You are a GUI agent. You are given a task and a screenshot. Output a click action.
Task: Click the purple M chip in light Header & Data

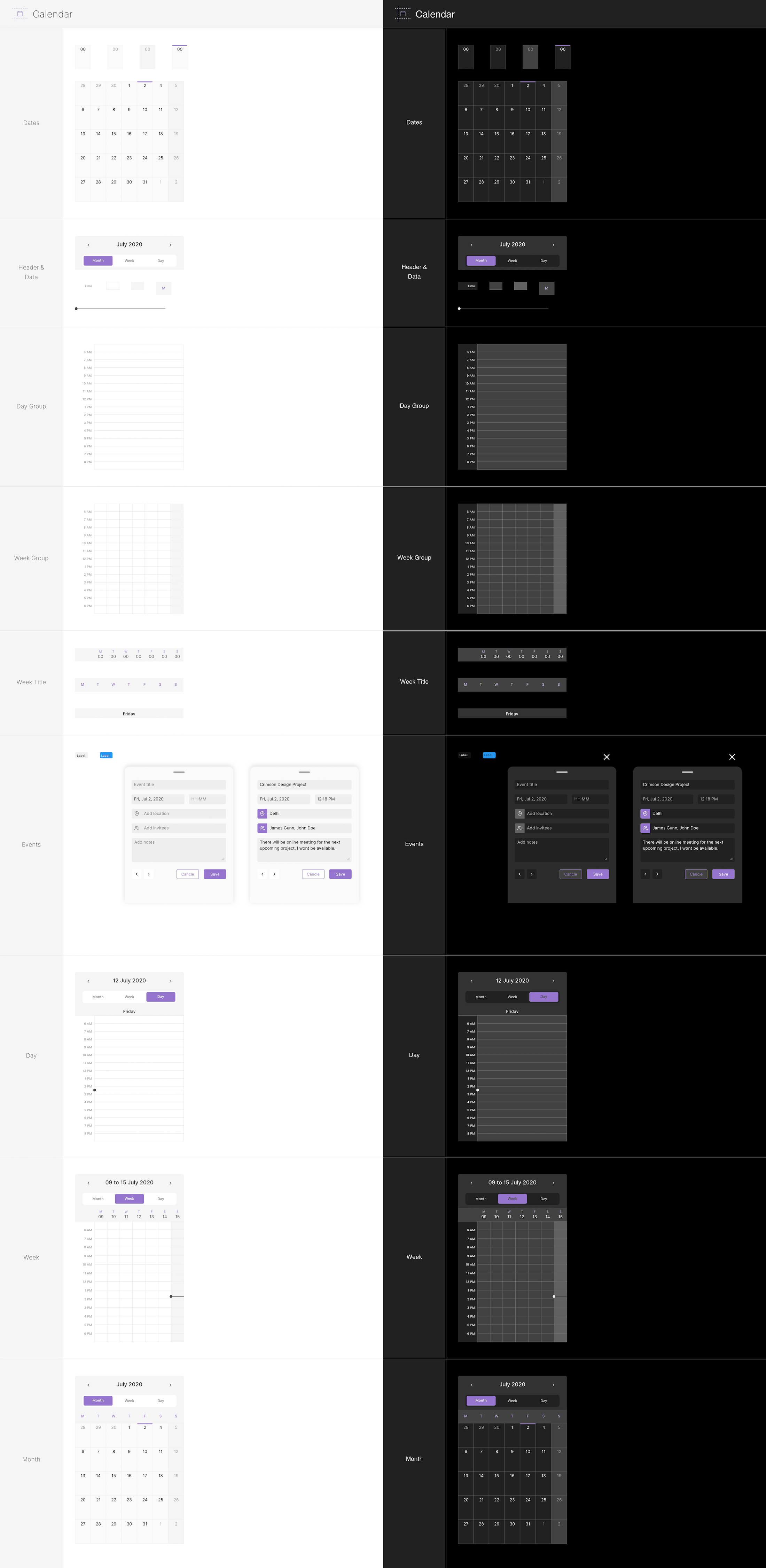point(164,289)
